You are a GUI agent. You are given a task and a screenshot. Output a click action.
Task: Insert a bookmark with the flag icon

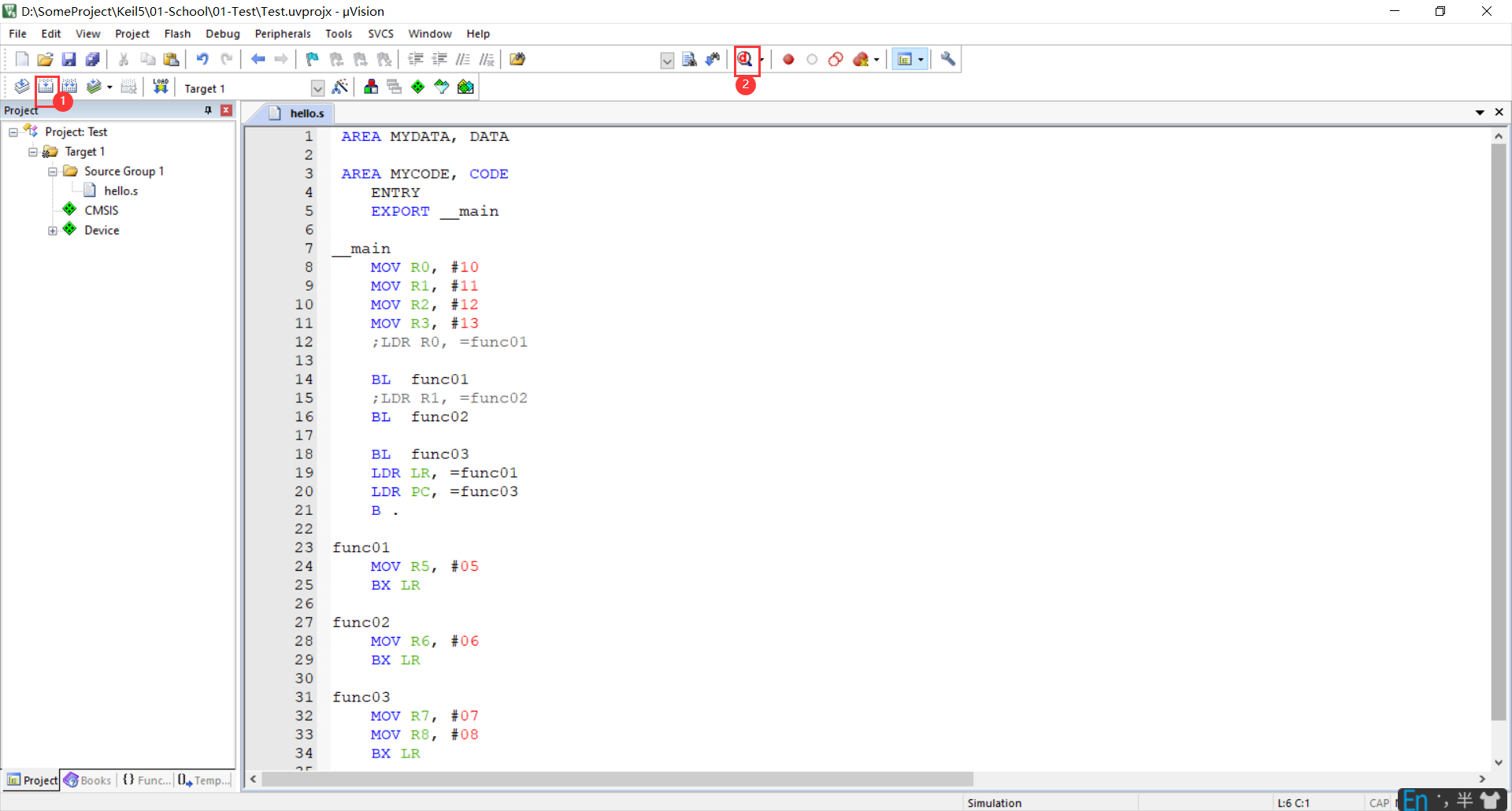[x=313, y=59]
